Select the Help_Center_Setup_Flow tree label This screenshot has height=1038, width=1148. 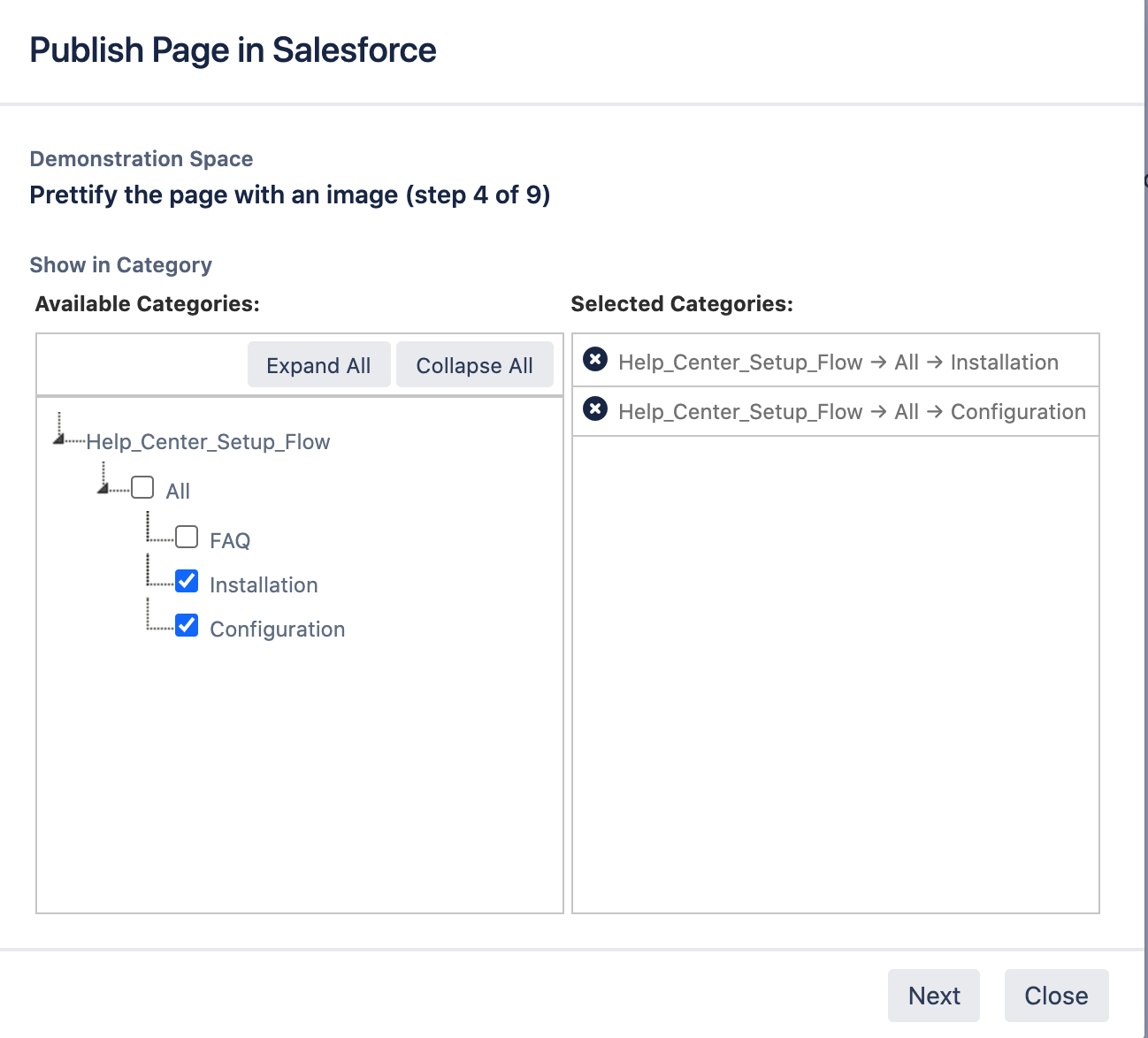(x=208, y=442)
